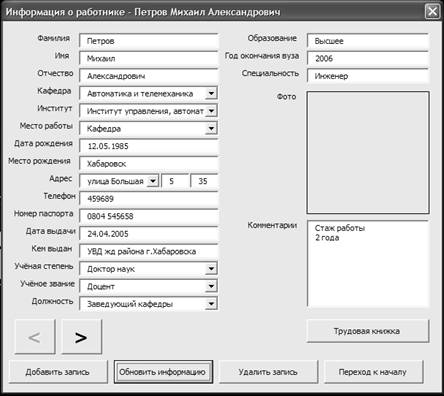
Task: Click the empty Фото placeholder box
Action: tap(368, 152)
